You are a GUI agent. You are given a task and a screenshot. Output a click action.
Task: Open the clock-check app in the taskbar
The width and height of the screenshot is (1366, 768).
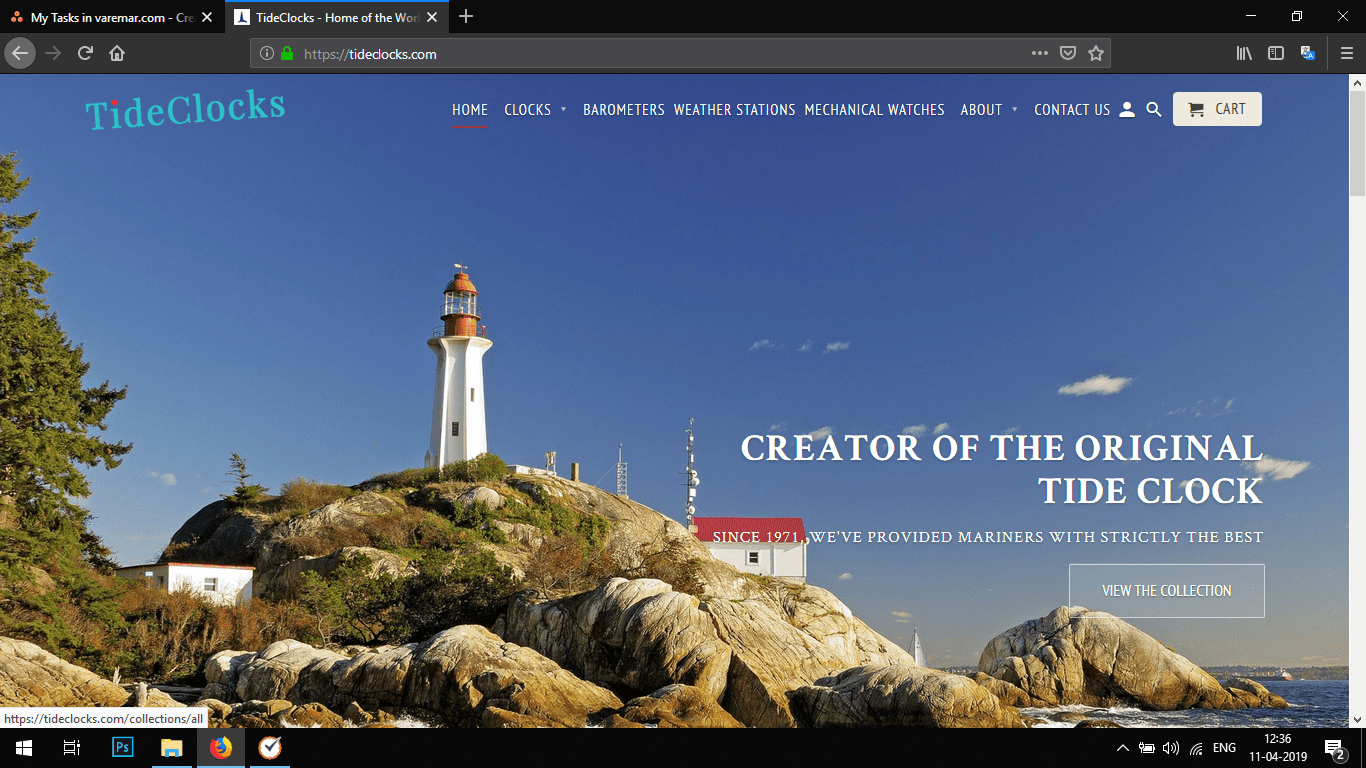click(270, 748)
